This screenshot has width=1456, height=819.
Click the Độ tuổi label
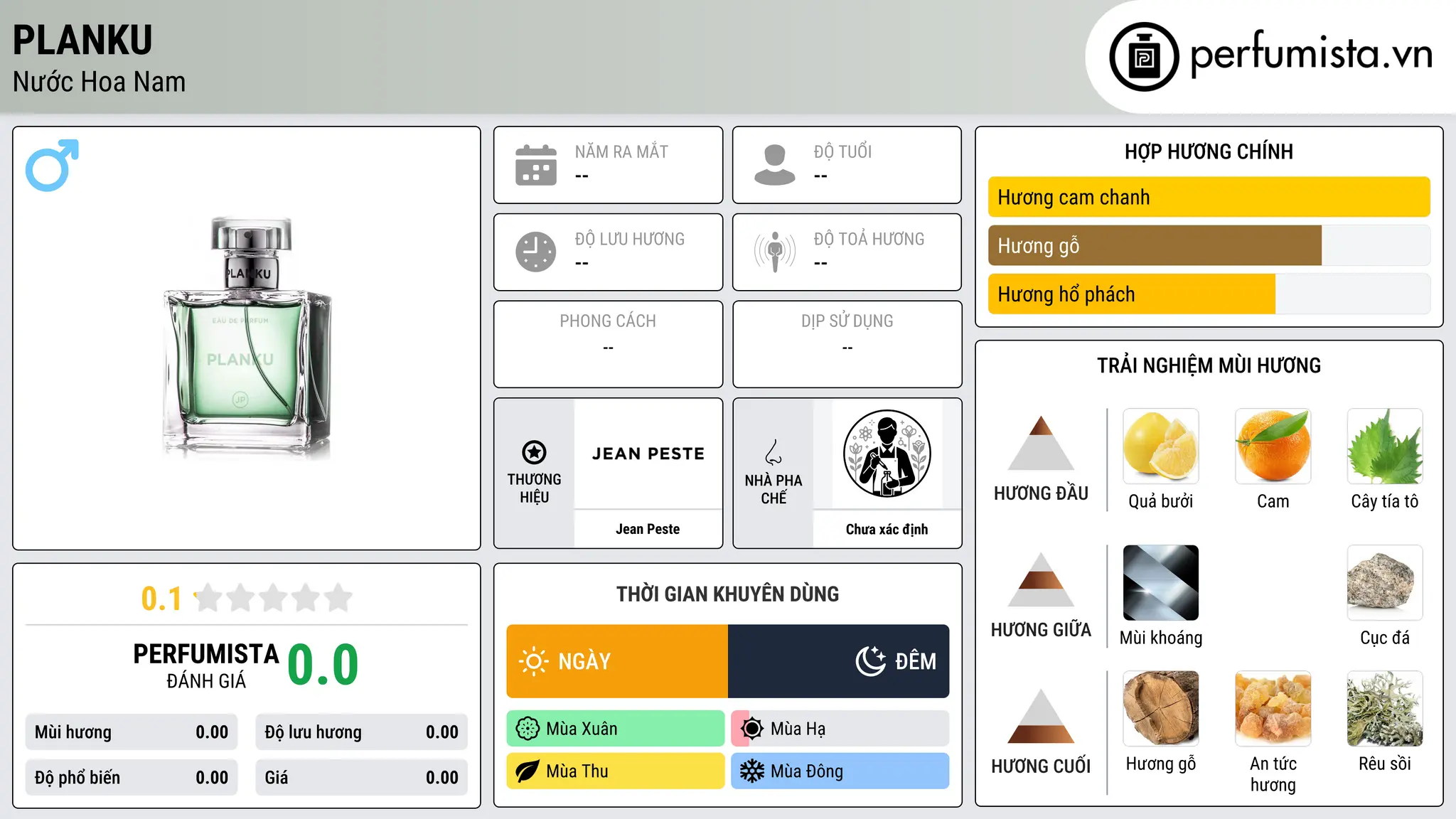[x=842, y=151]
